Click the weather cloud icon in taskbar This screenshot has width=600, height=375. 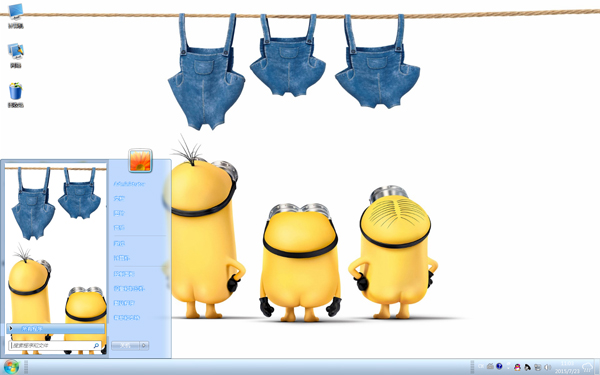pyautogui.click(x=587, y=367)
